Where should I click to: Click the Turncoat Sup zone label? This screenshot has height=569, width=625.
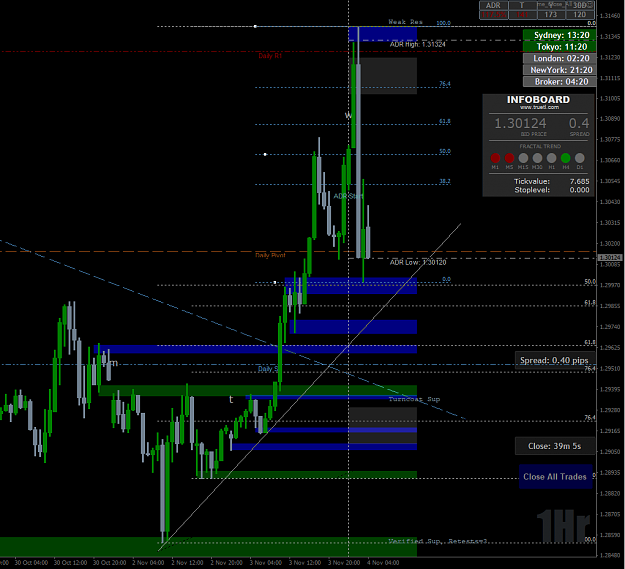coord(414,399)
